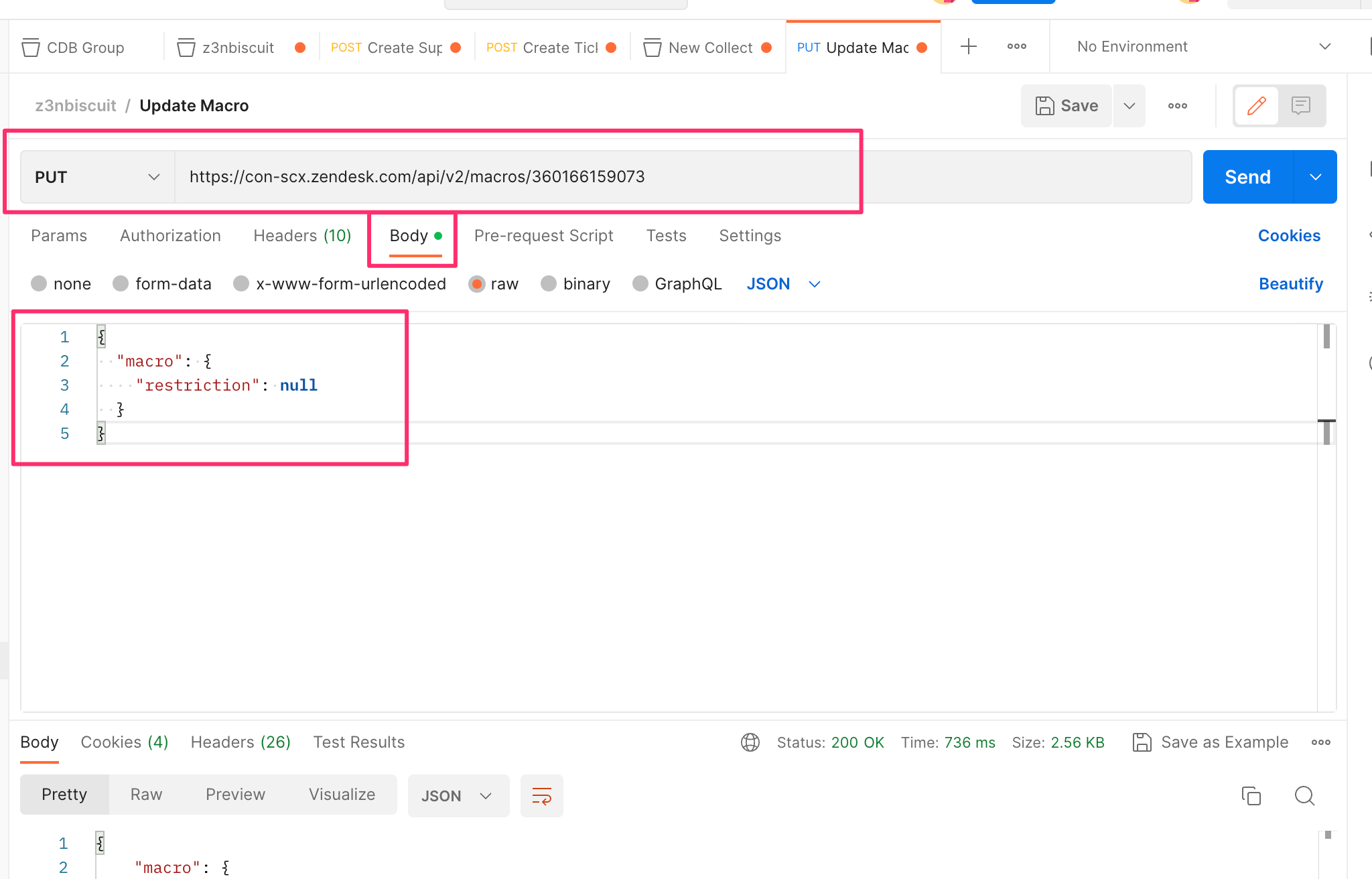1372x879 pixels.
Task: Click the Beautify link
Action: (x=1290, y=283)
